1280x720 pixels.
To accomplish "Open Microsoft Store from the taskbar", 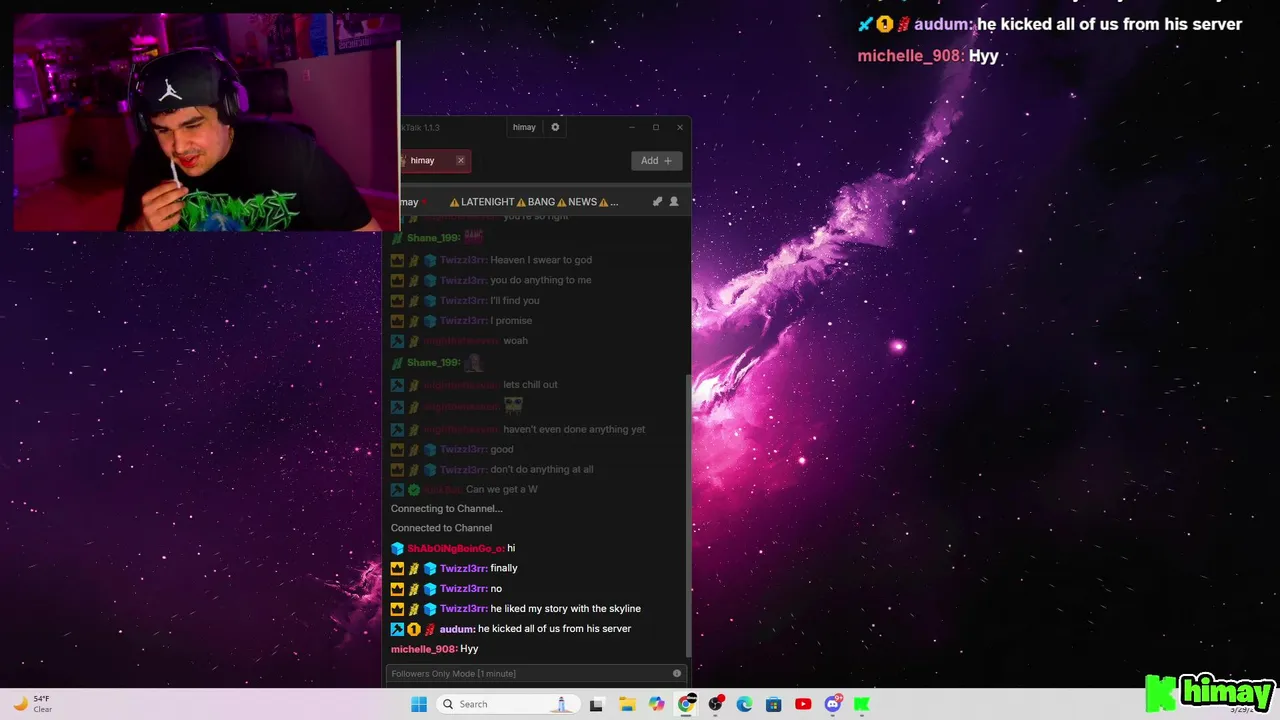I will click(x=774, y=704).
